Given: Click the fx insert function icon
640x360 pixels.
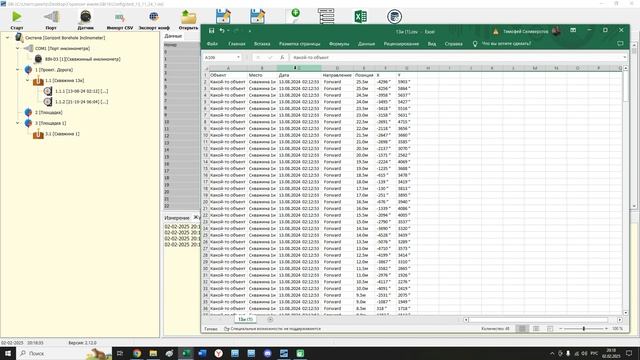Looking at the screenshot, I should (282, 58).
